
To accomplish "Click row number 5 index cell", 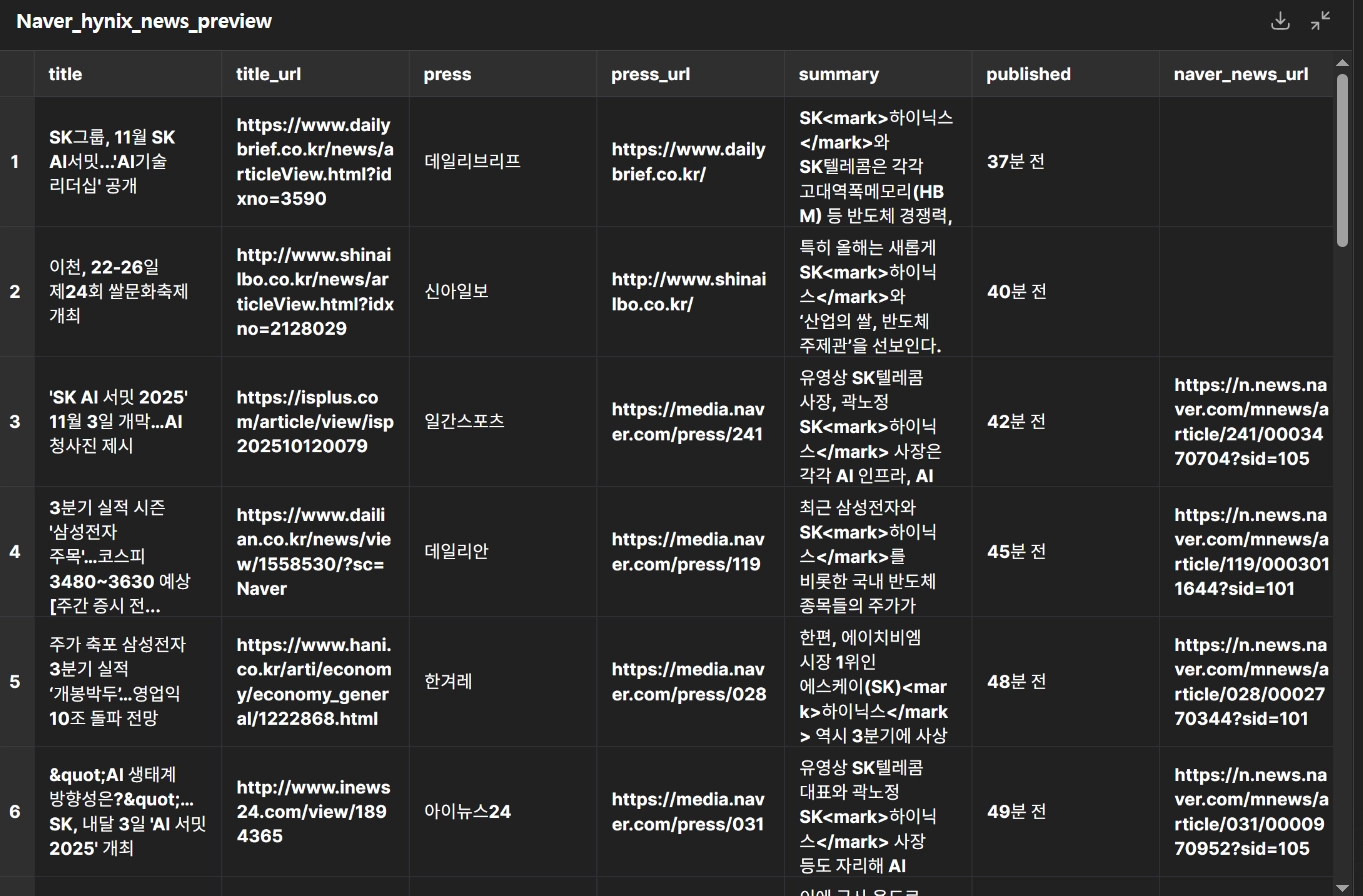I will click(x=15, y=682).
